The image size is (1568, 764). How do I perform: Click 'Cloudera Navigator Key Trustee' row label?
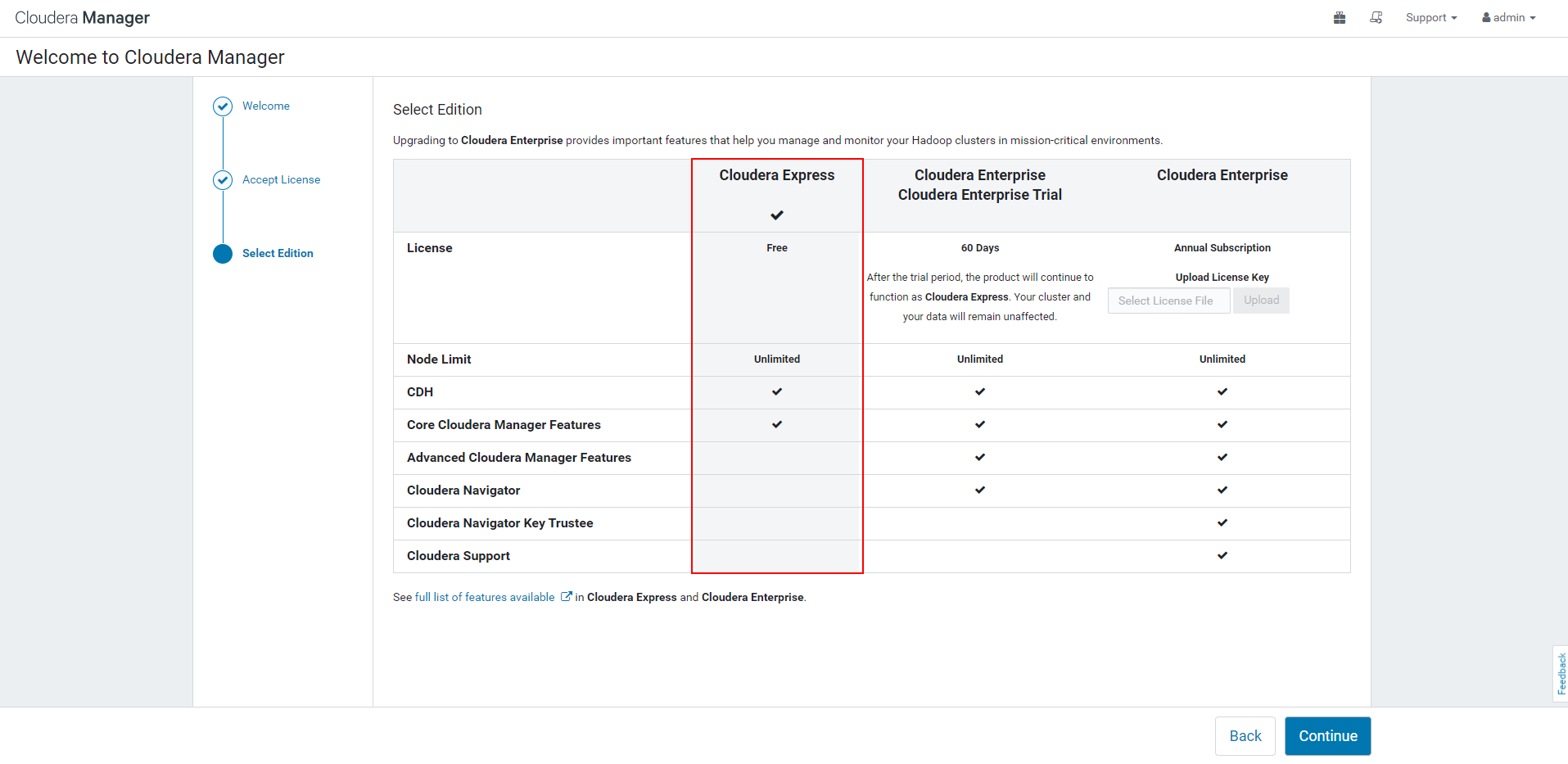click(500, 523)
